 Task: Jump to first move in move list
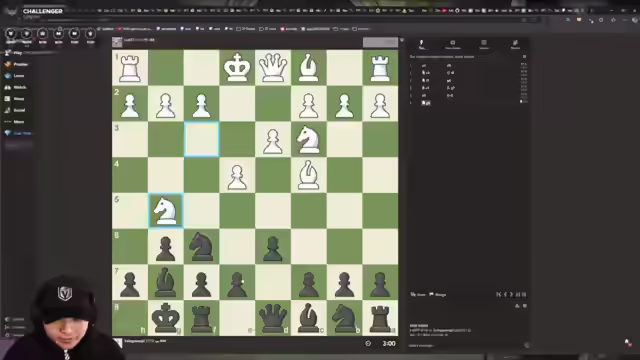click(x=498, y=294)
